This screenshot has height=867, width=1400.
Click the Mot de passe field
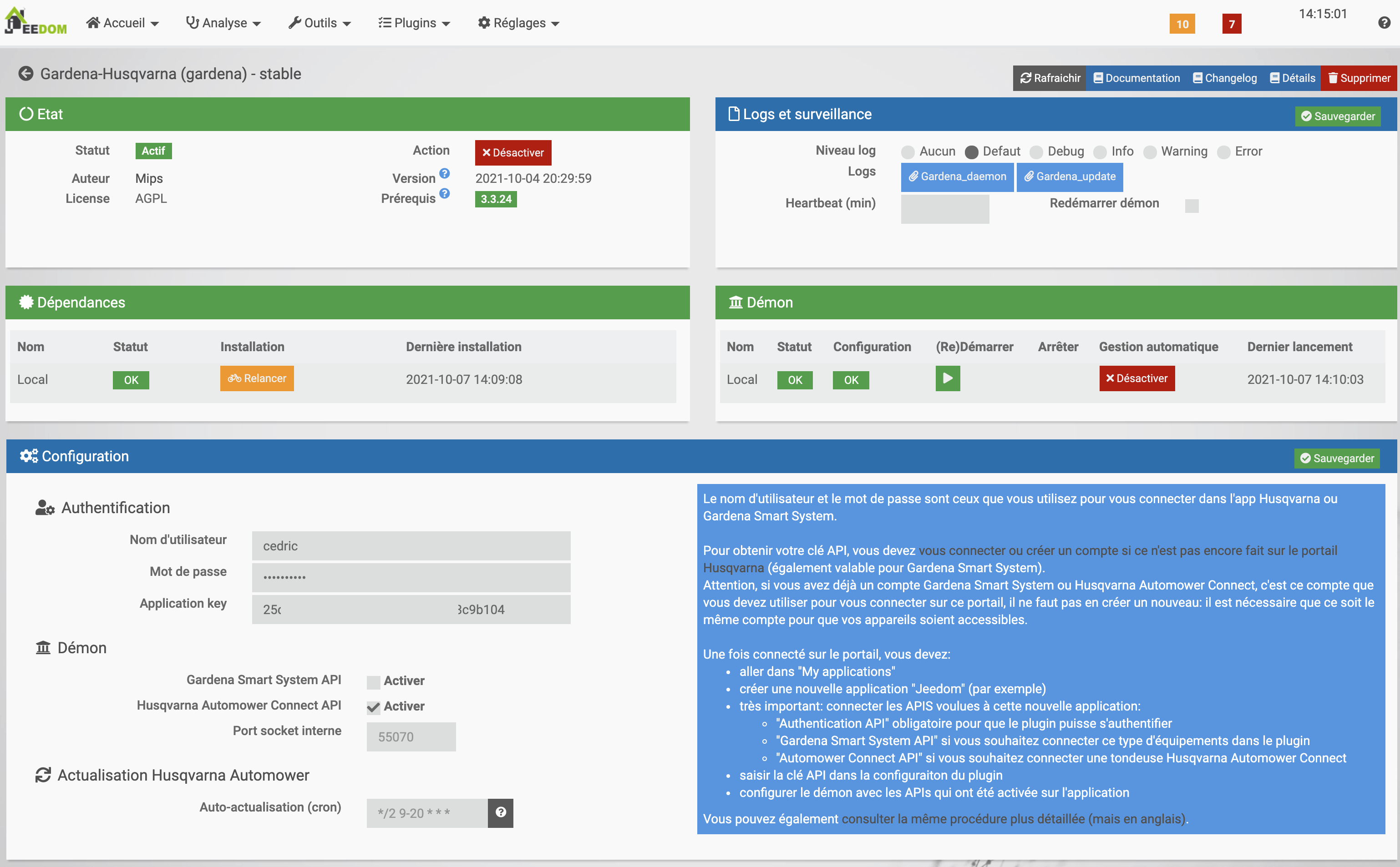pyautogui.click(x=411, y=577)
